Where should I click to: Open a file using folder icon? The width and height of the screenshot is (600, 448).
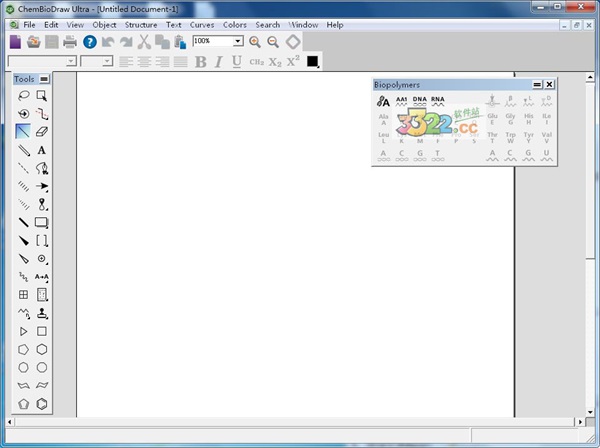tap(34, 42)
